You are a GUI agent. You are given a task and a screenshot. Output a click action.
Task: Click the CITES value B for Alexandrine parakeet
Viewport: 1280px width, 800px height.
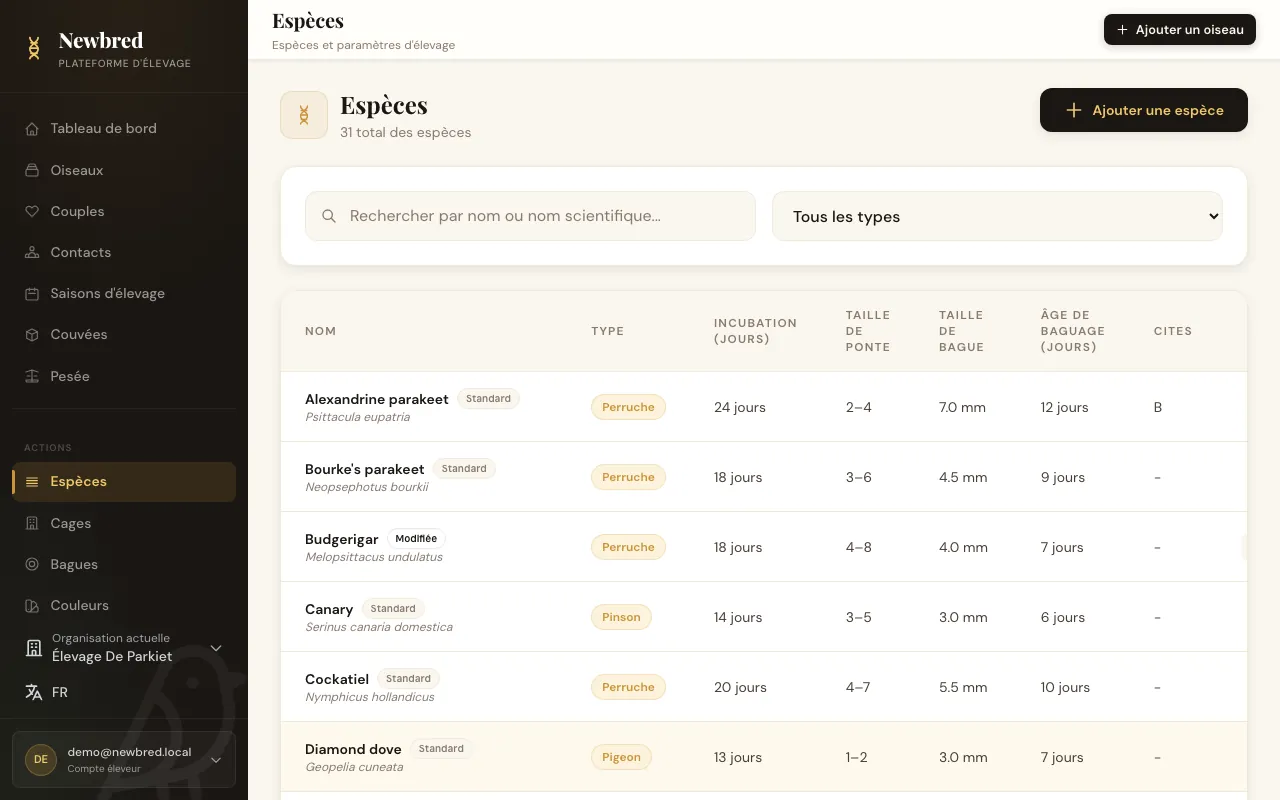(x=1158, y=407)
